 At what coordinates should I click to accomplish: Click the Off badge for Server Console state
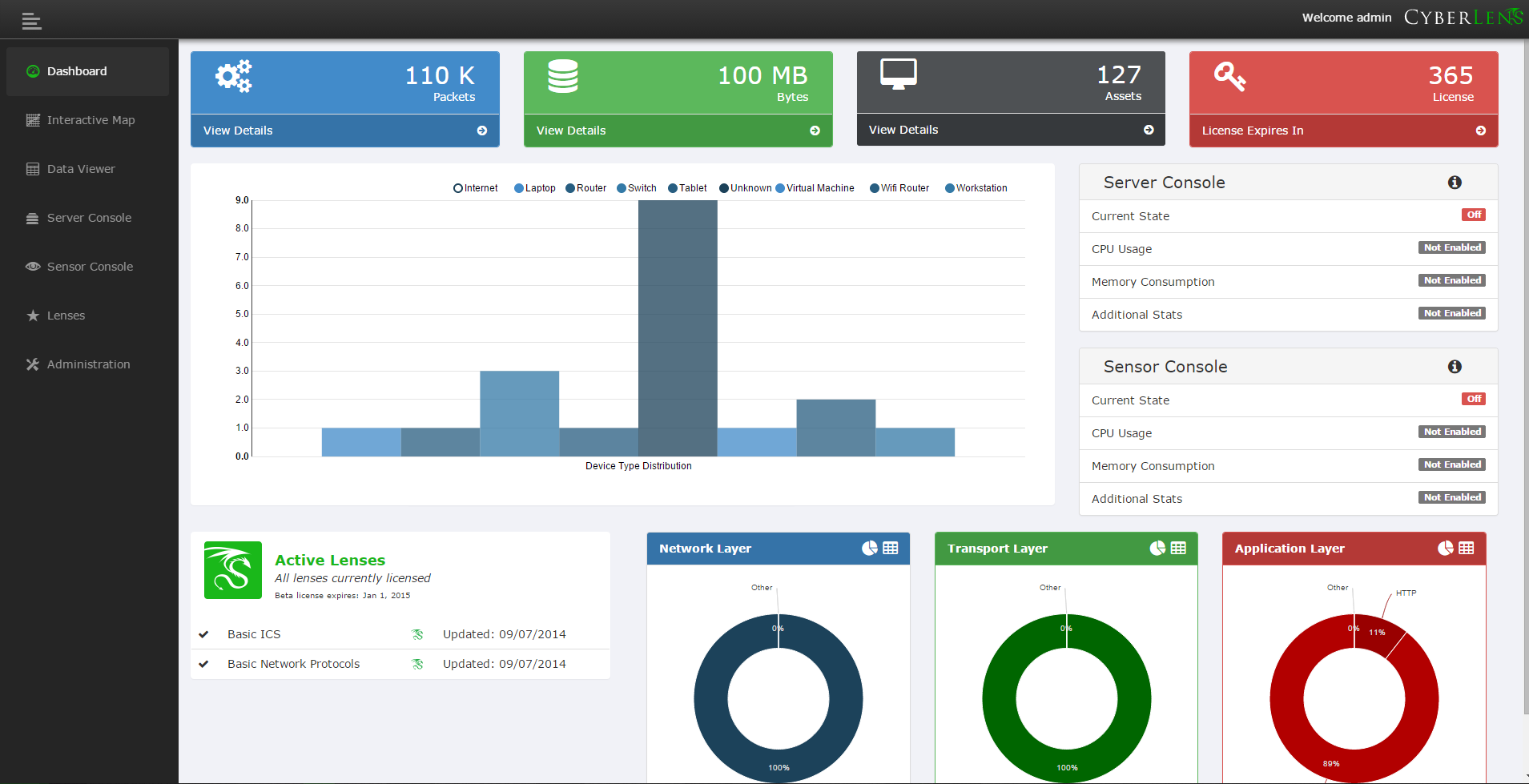tap(1473, 215)
